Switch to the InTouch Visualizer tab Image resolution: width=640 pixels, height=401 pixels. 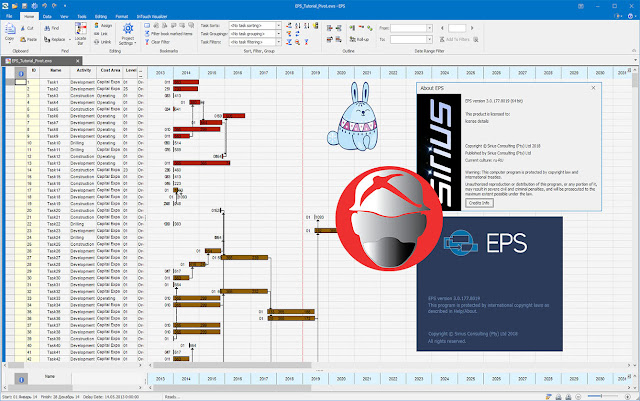point(152,16)
